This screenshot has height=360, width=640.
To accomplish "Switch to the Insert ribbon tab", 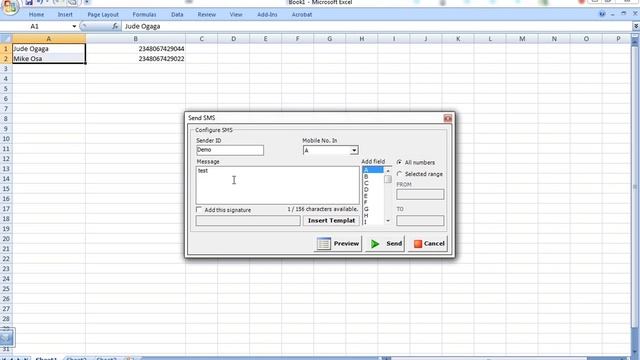I will (65, 15).
